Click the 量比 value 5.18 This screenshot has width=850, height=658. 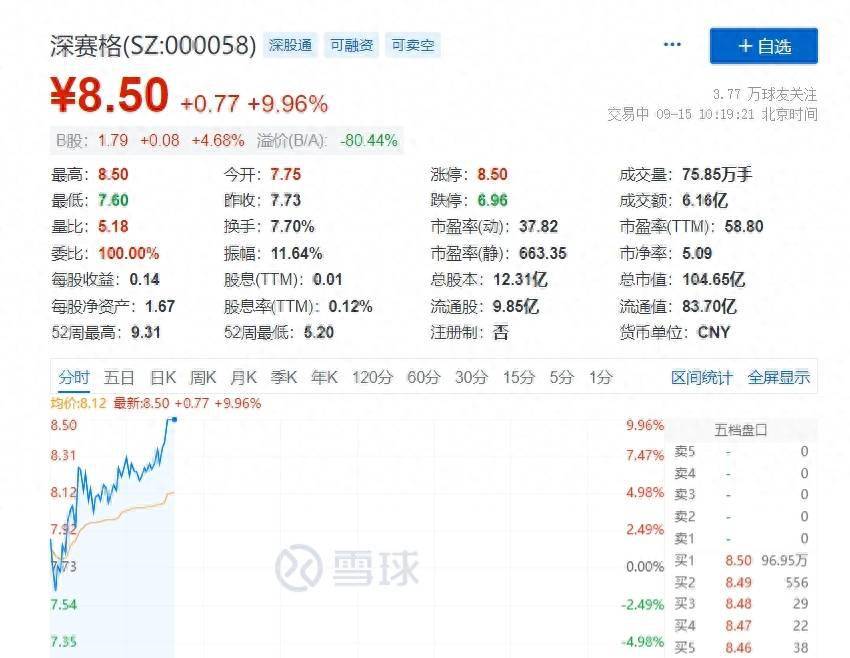tap(113, 227)
